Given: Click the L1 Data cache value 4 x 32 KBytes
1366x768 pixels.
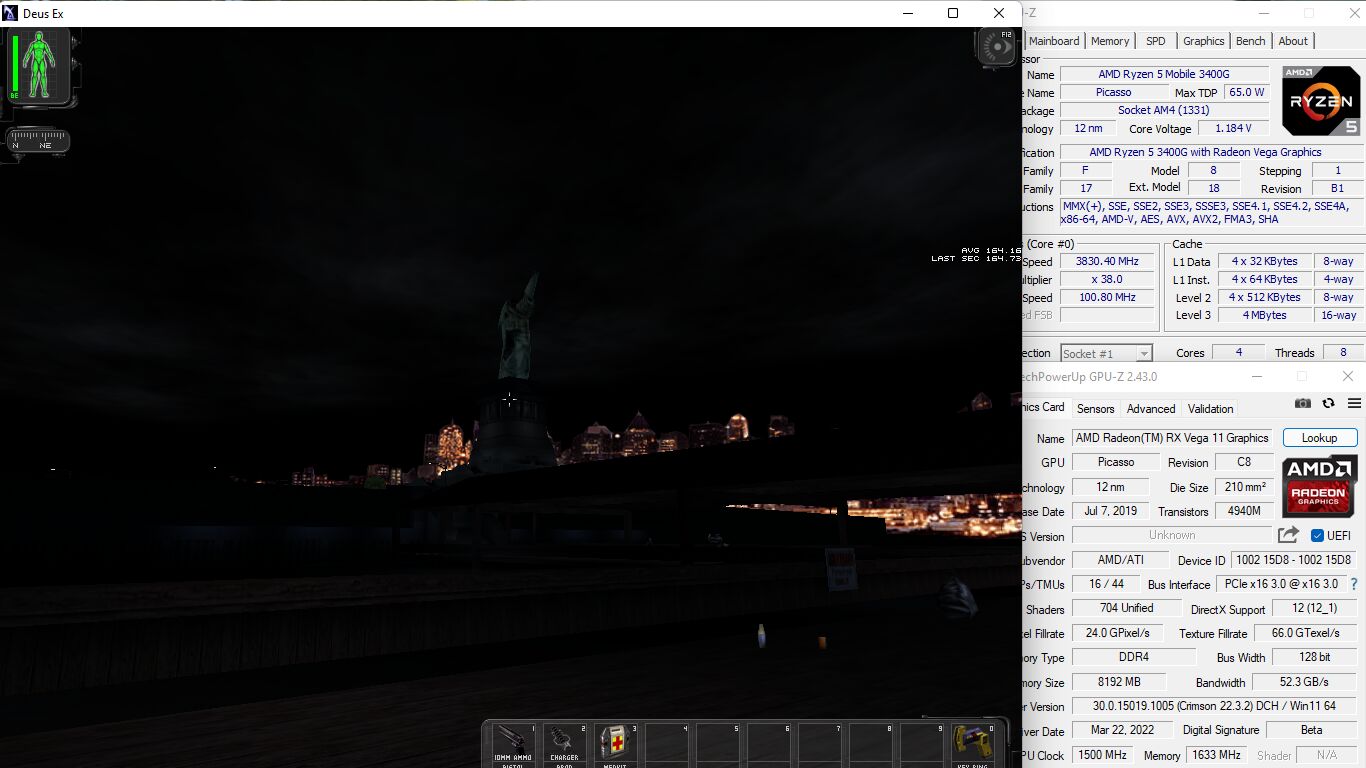Looking at the screenshot, I should [1264, 261].
